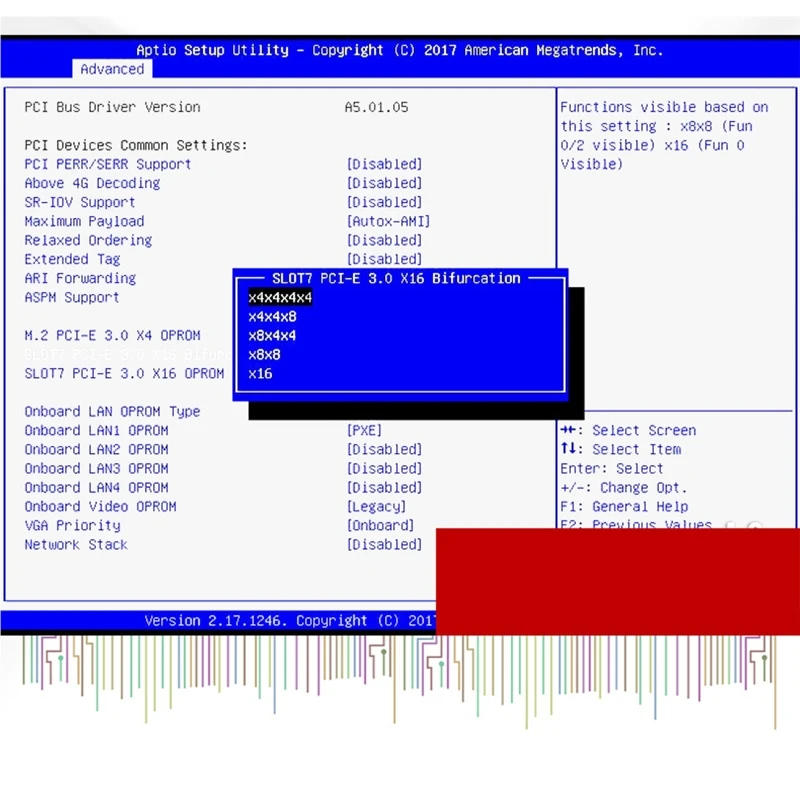
Task: Click the Select Item key hint
Action: (620, 449)
